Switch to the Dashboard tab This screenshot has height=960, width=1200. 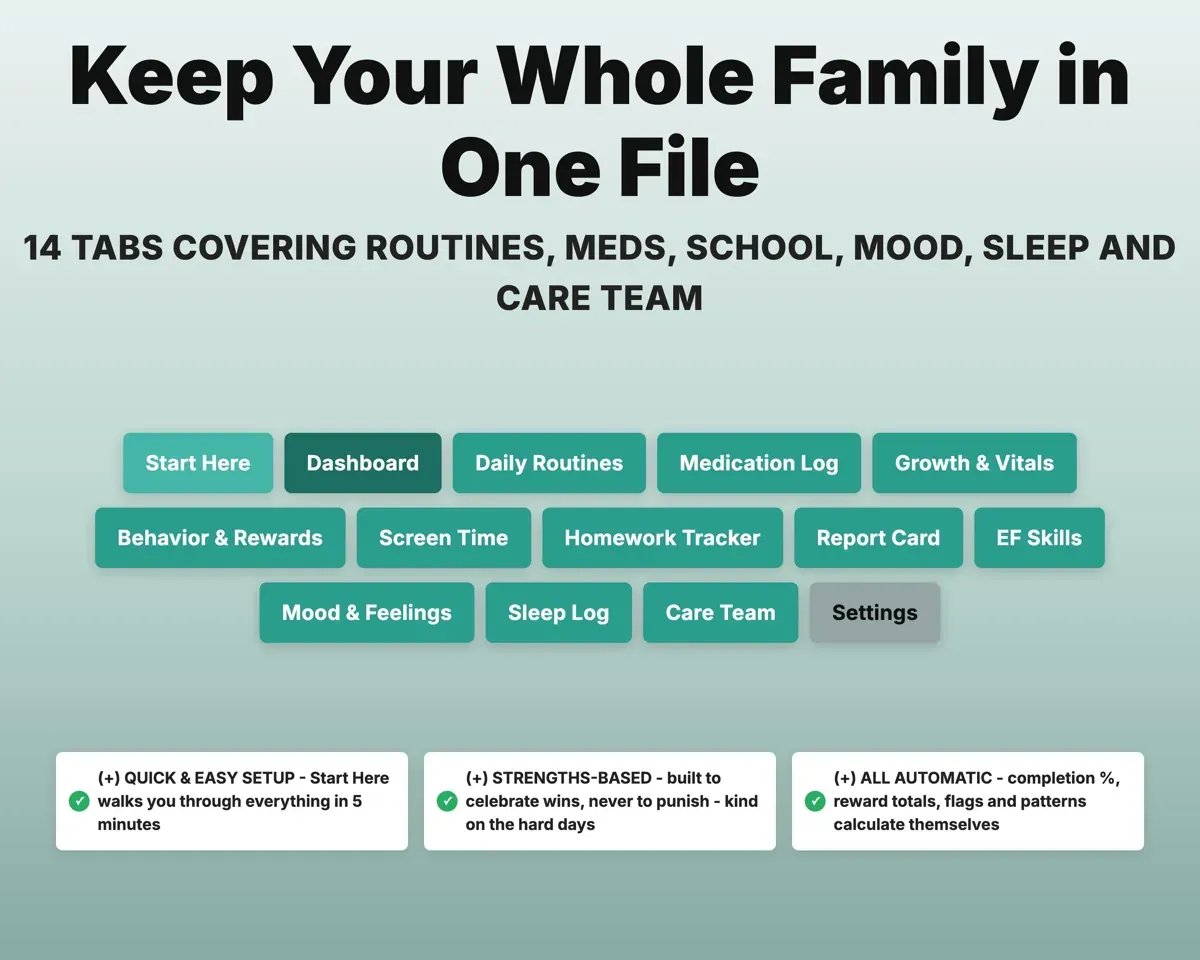(363, 463)
